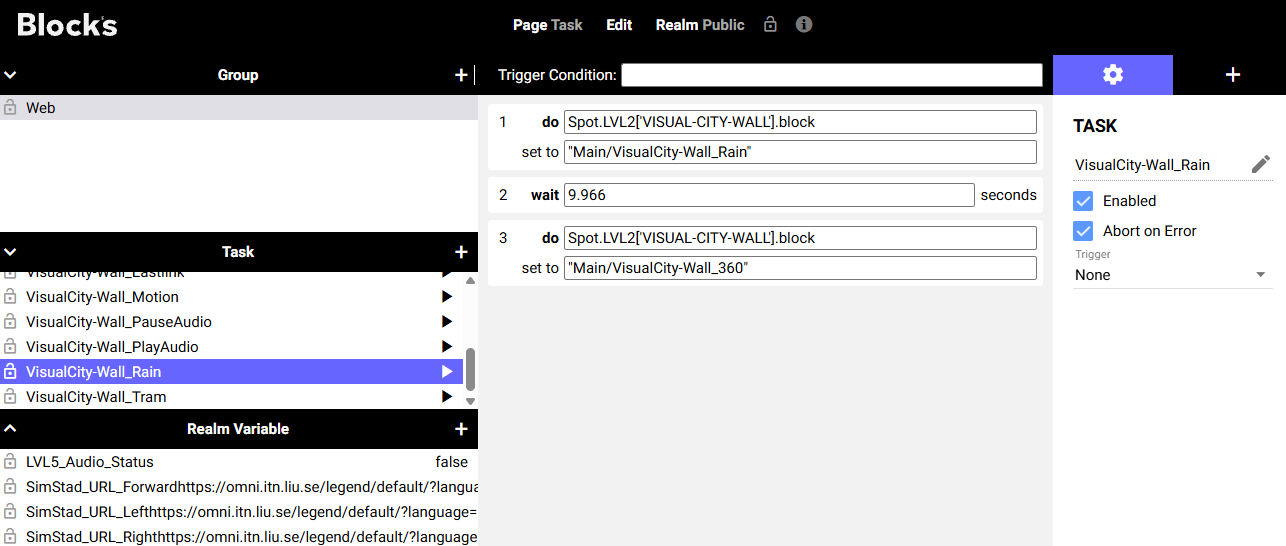This screenshot has height=546, width=1286.
Task: Run VisualCity-Wall_Tram task play arrow
Action: pos(447,397)
